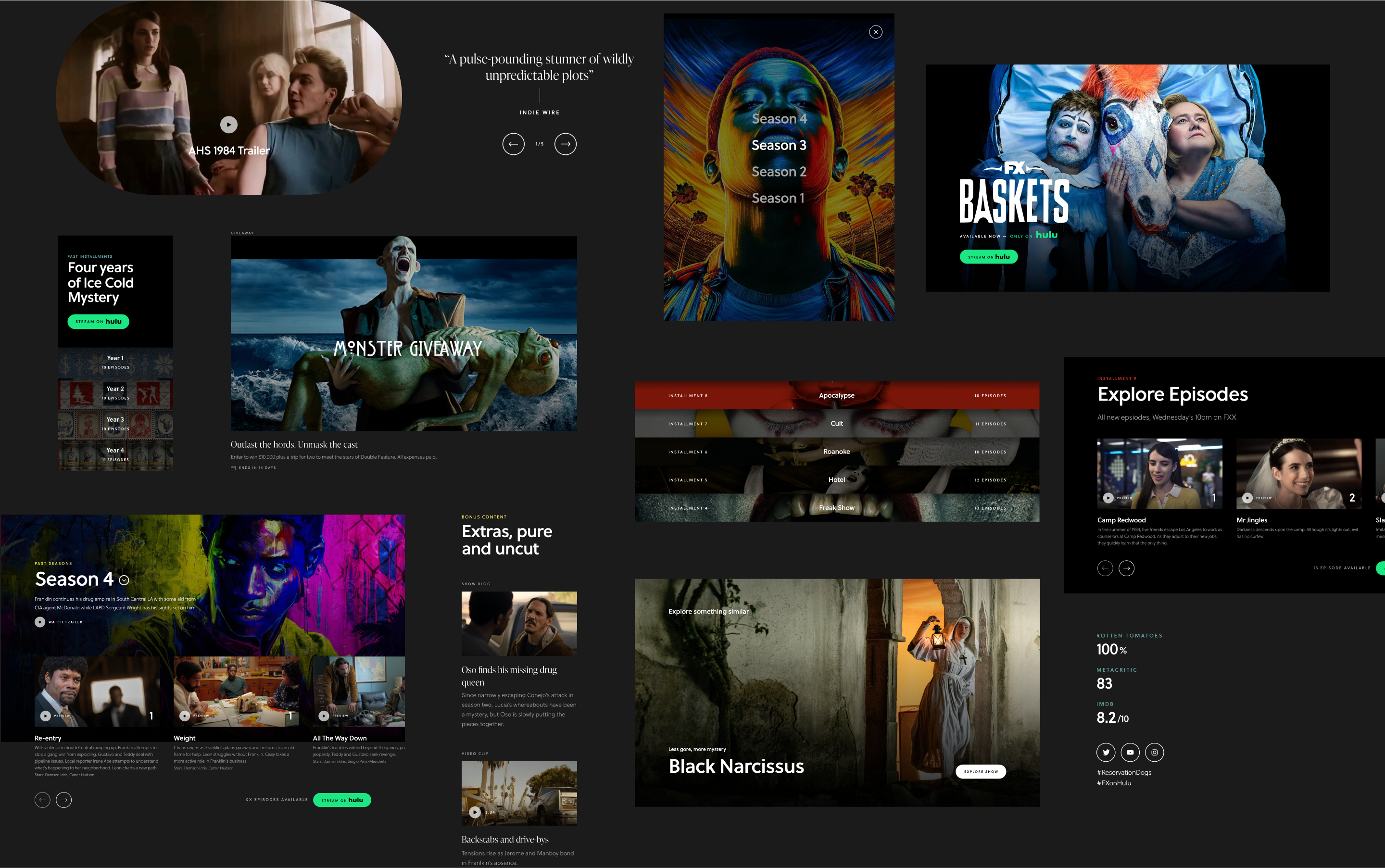
Task: Click Explore Show button for Black Narcissus
Action: pyautogui.click(x=981, y=771)
